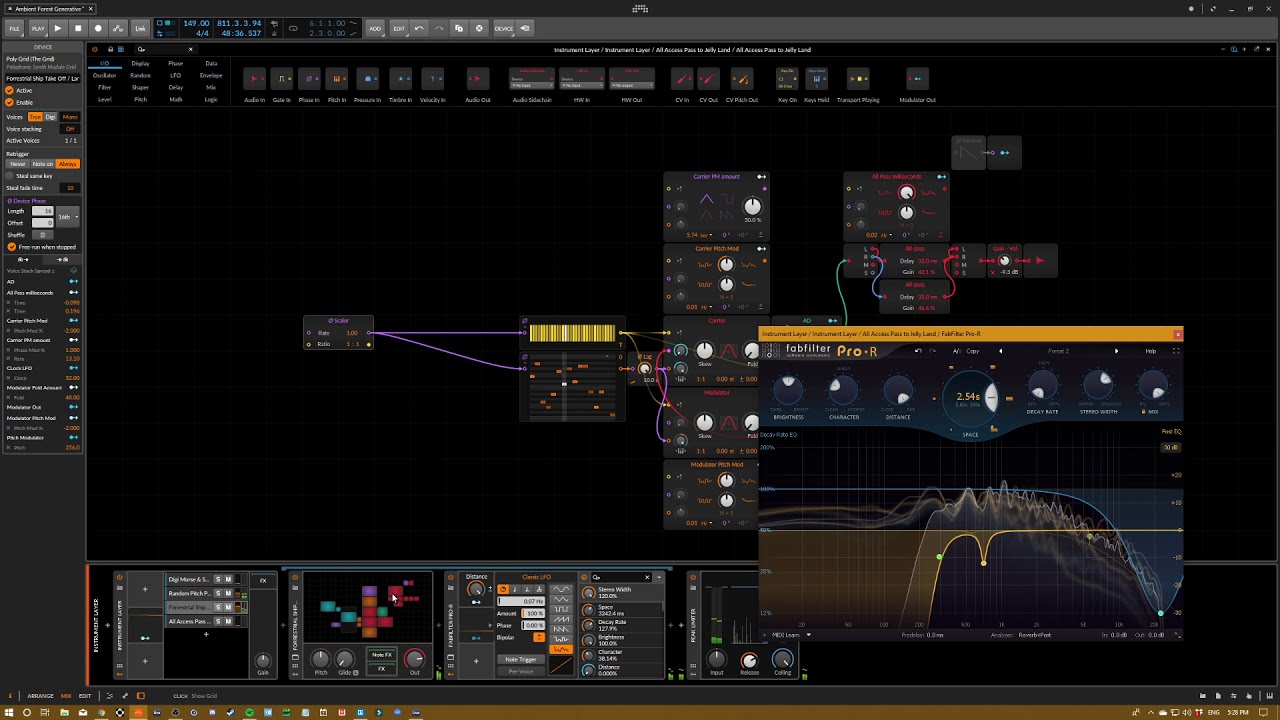1280x720 pixels.
Task: Click Note Trigger in Classic LFO
Action: 521,659
